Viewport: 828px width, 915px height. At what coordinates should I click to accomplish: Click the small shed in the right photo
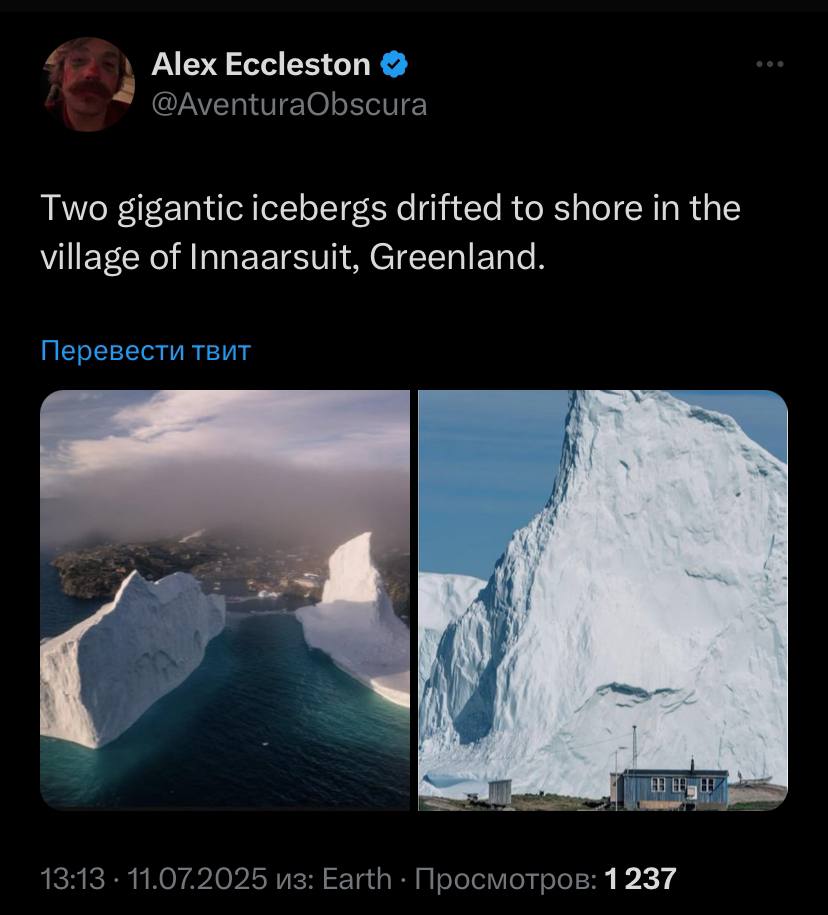coord(499,792)
